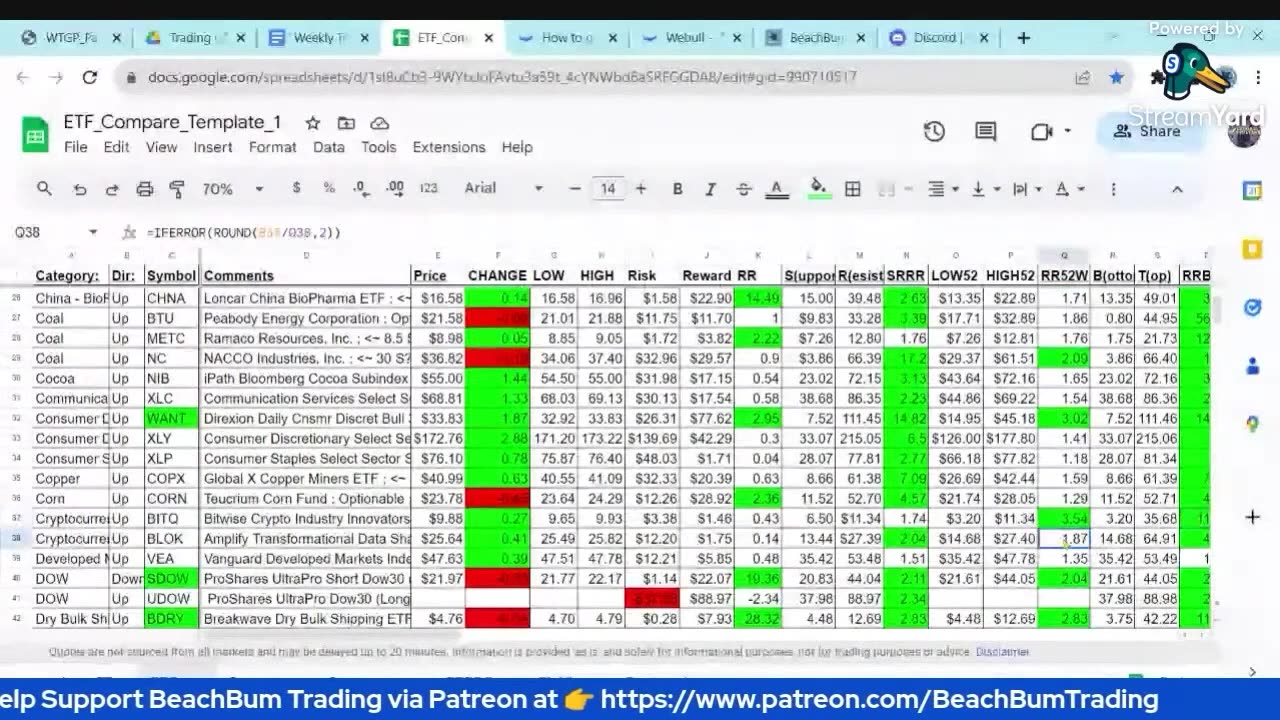Switch to the Discord browser tab
Viewport: 1280px width, 720px height.
pos(937,38)
